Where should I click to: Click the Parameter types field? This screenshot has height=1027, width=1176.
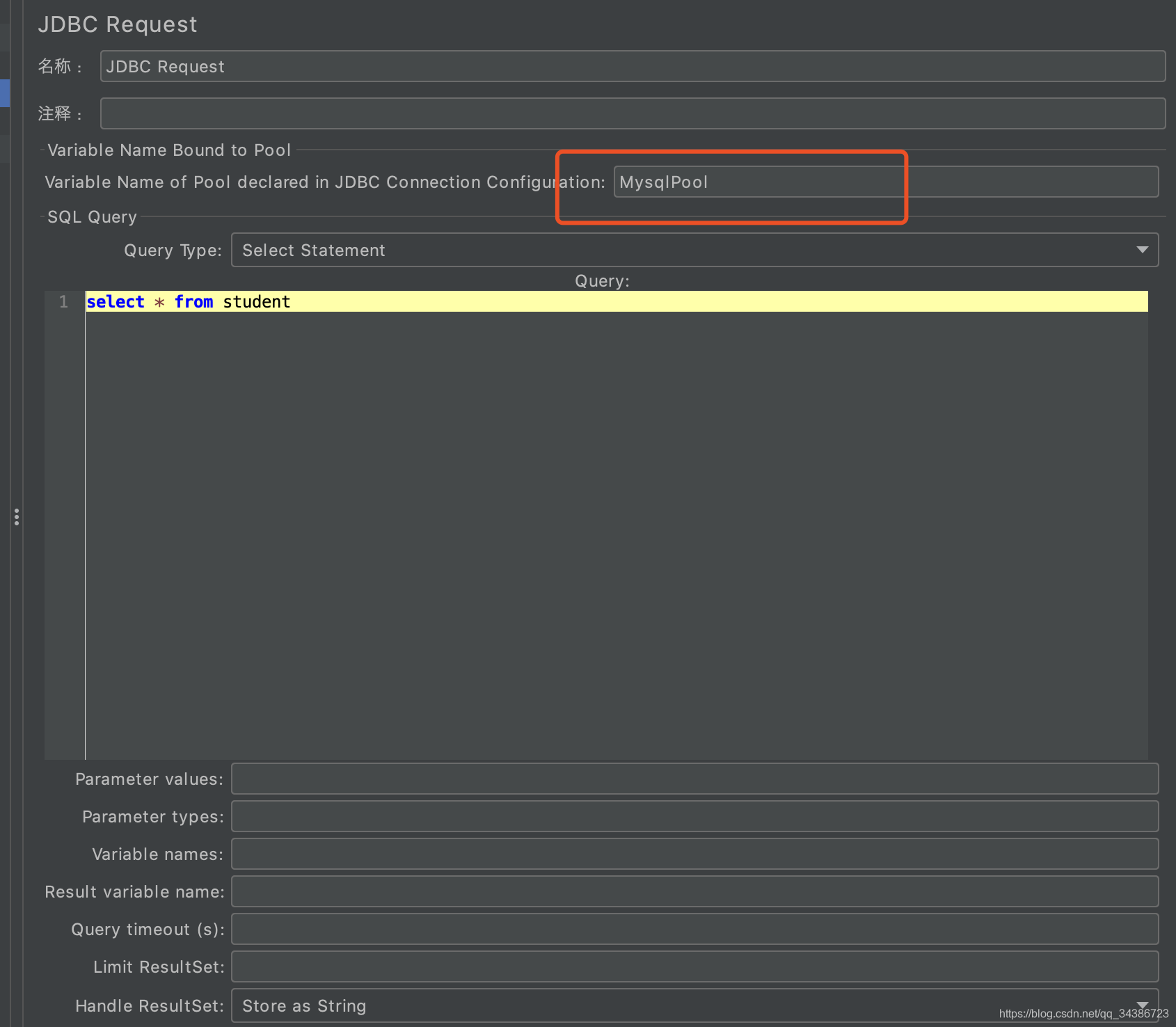694,816
